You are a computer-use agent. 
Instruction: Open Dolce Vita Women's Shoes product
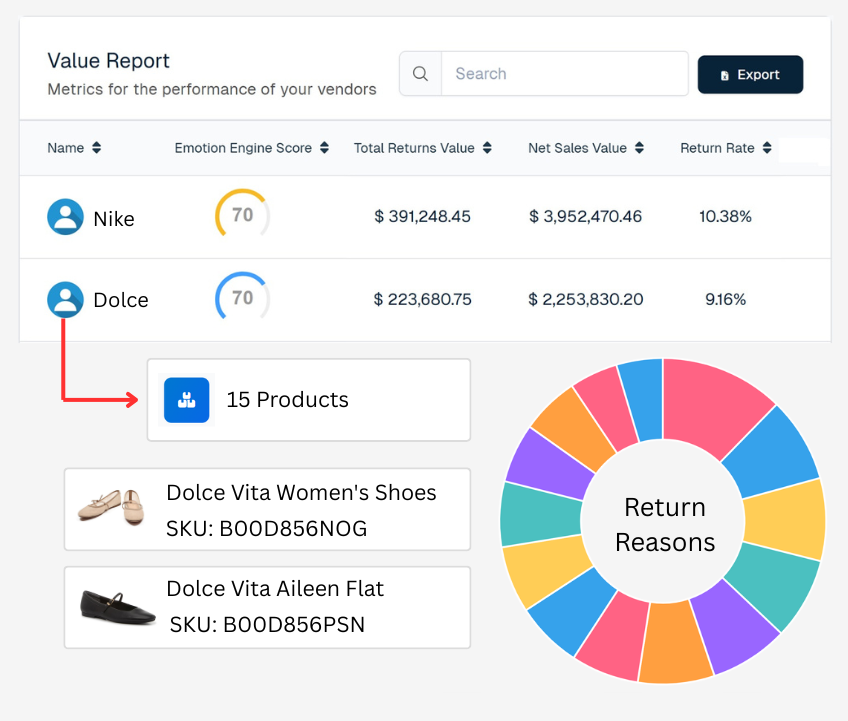coord(267,510)
